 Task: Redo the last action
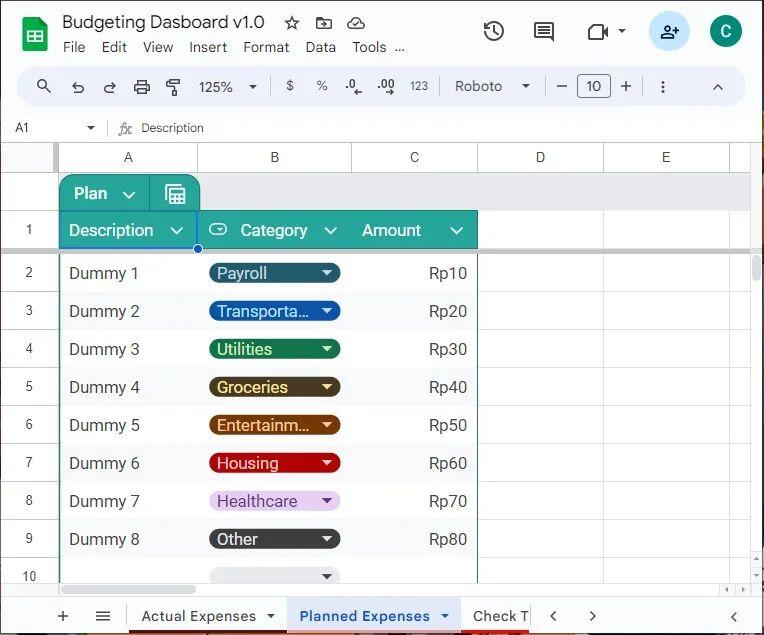pos(110,87)
